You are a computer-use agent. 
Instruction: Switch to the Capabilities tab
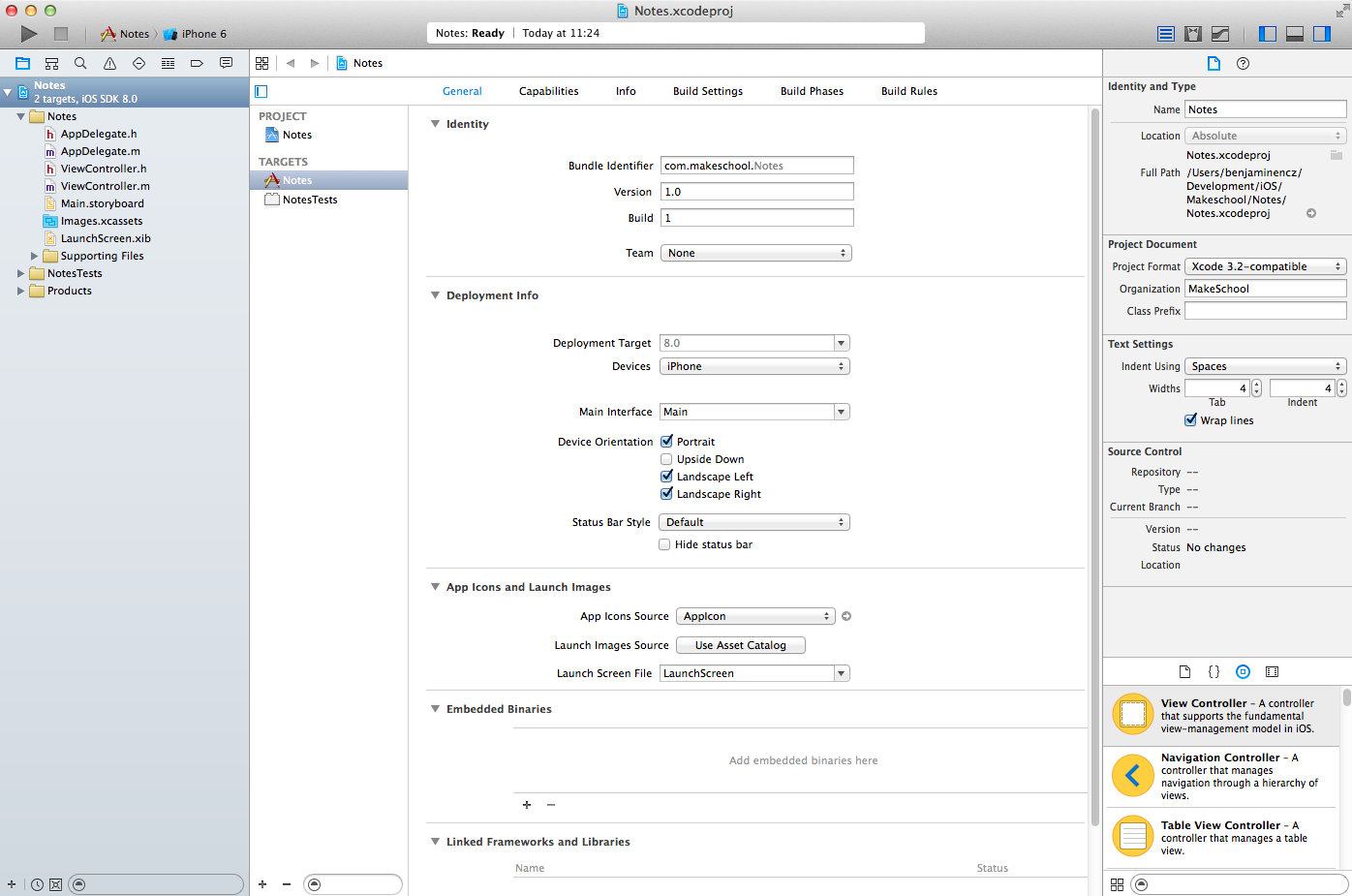548,91
